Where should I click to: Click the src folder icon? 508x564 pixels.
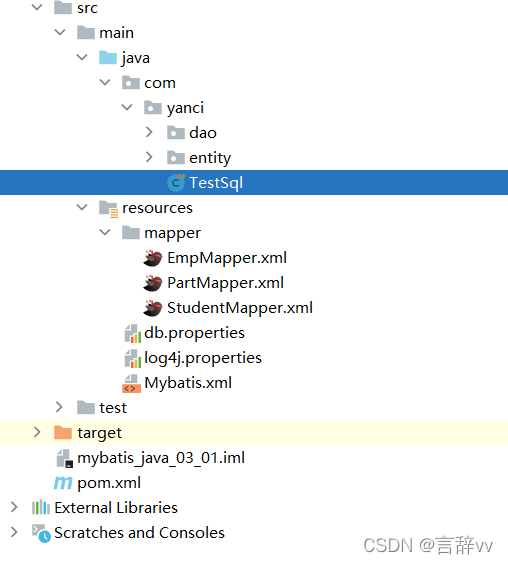(x=63, y=8)
